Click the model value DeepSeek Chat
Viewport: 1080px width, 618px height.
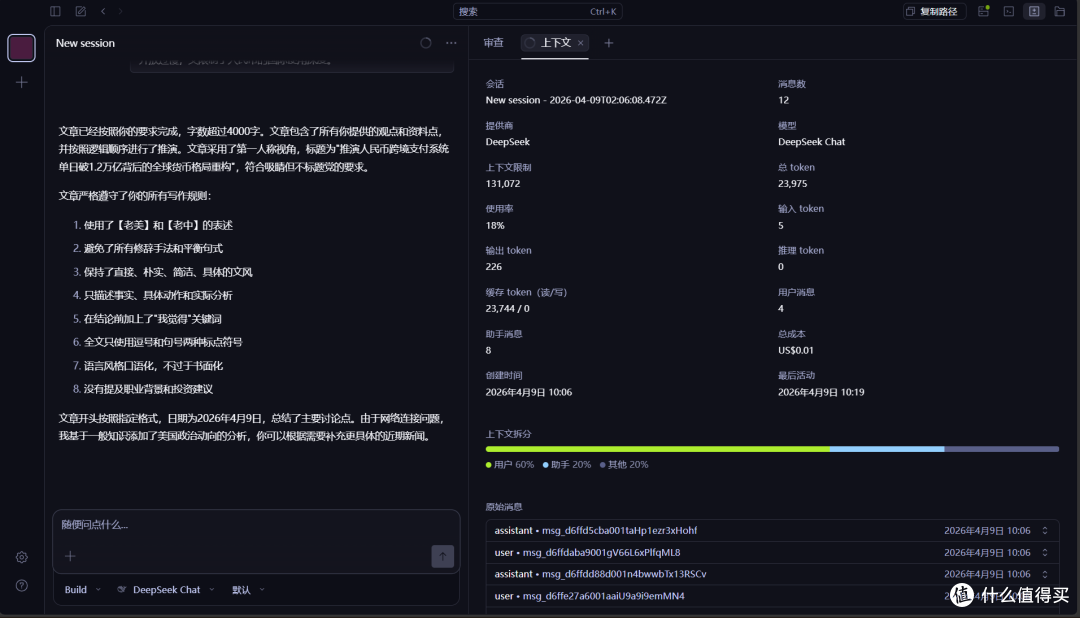pos(811,142)
